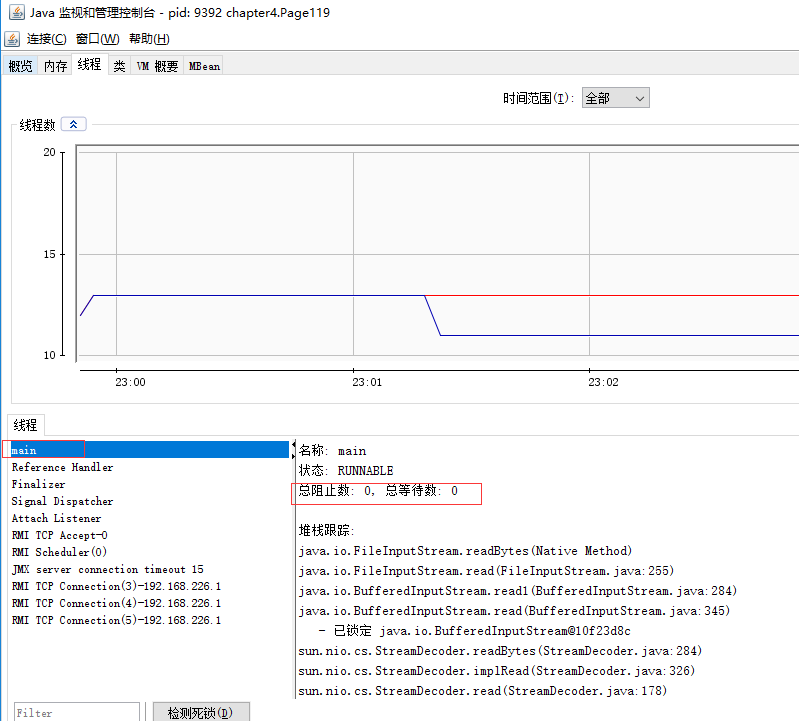Switch to the 内存 tab
This screenshot has width=799, height=721.
(x=55, y=66)
